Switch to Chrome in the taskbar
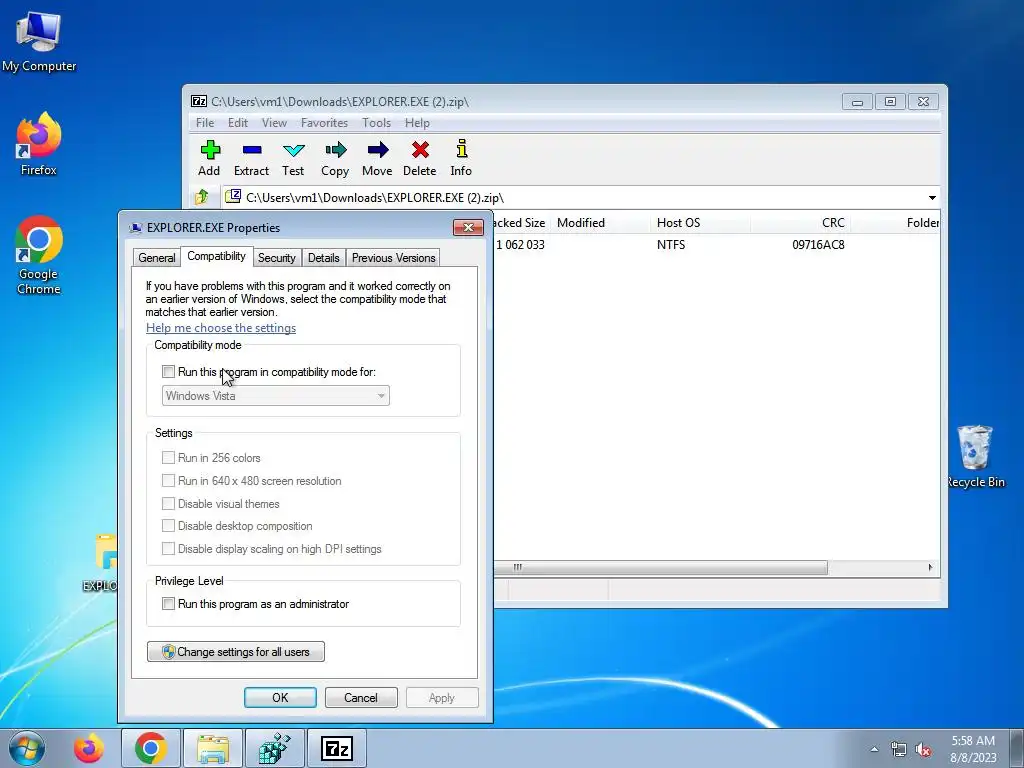 [151, 748]
